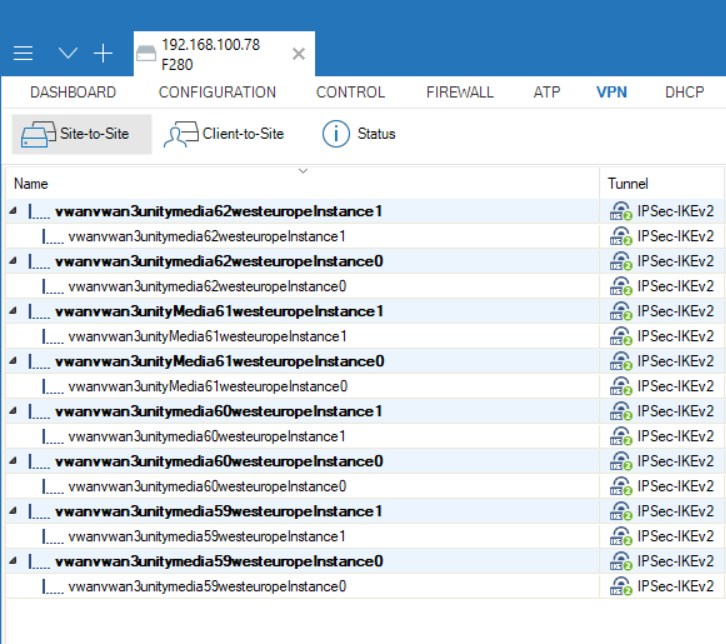The image size is (726, 644).
Task: Click IKEv2 tunnel icon for bold unitymedia60 Instance1
Action: [620, 411]
